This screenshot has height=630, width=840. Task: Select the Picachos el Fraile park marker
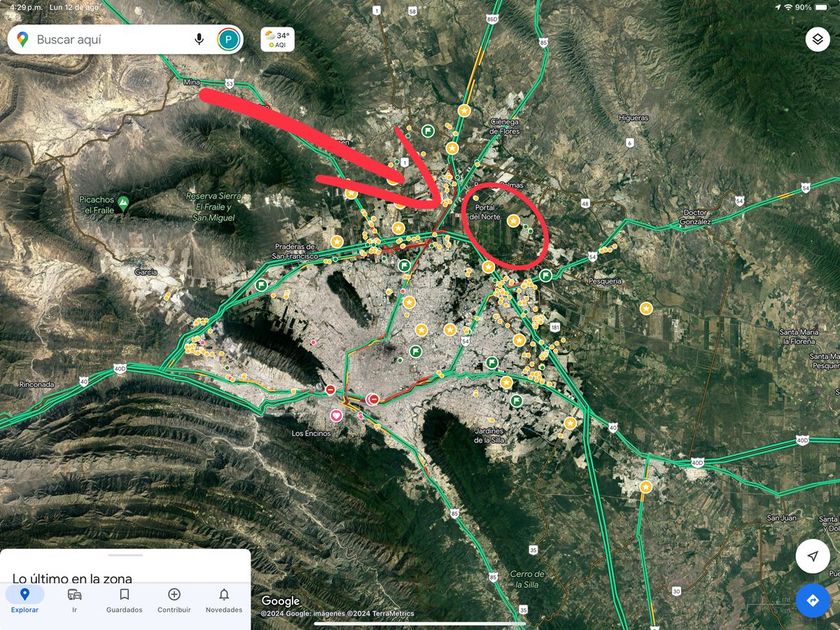coord(124,203)
